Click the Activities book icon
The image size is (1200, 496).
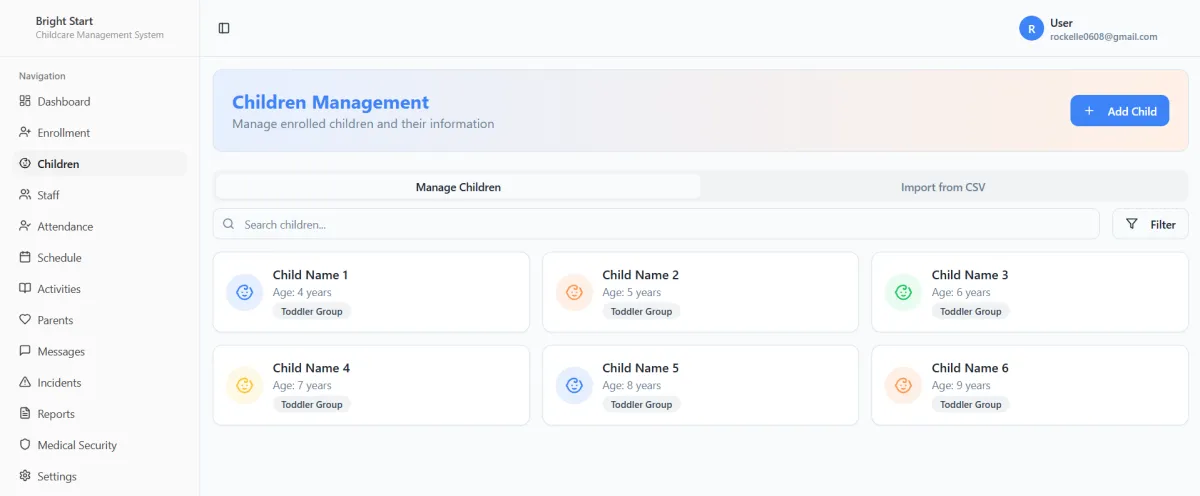tap(25, 288)
